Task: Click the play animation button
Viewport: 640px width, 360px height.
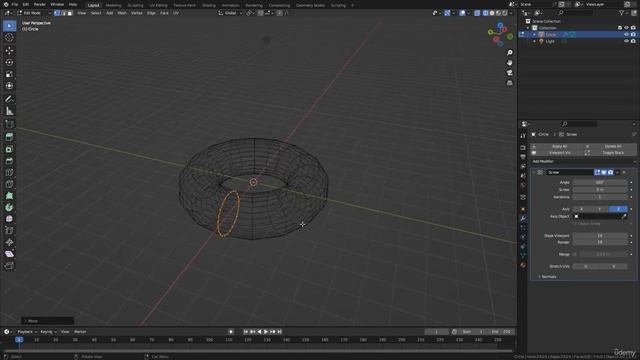Action: coord(266,332)
